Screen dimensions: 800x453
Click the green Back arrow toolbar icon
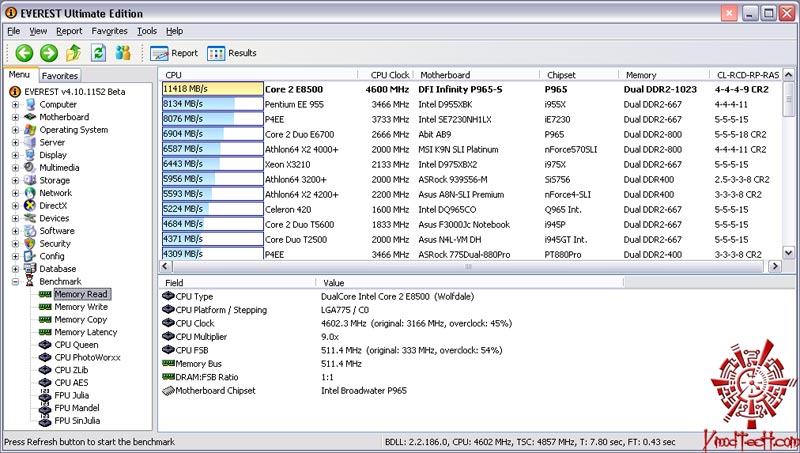pos(23,53)
